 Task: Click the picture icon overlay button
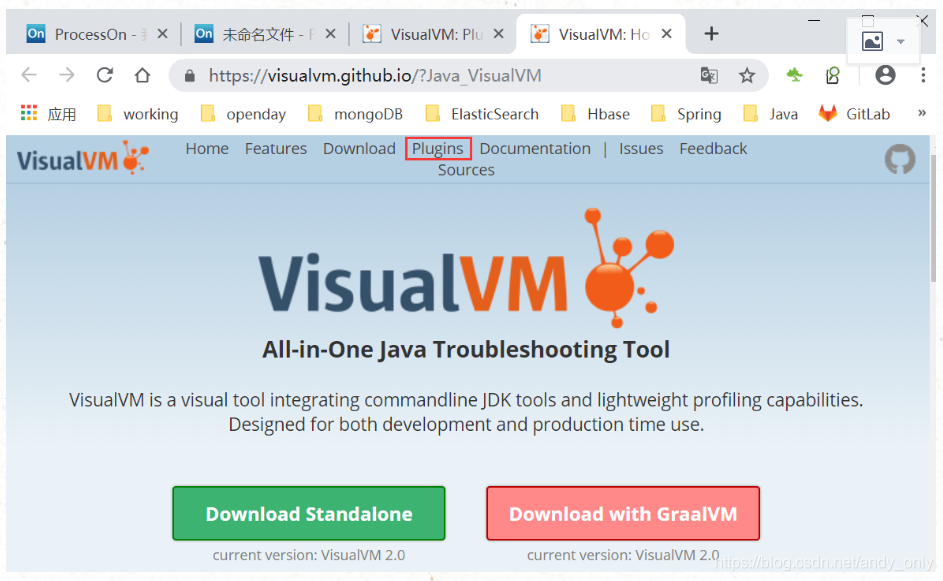872,42
